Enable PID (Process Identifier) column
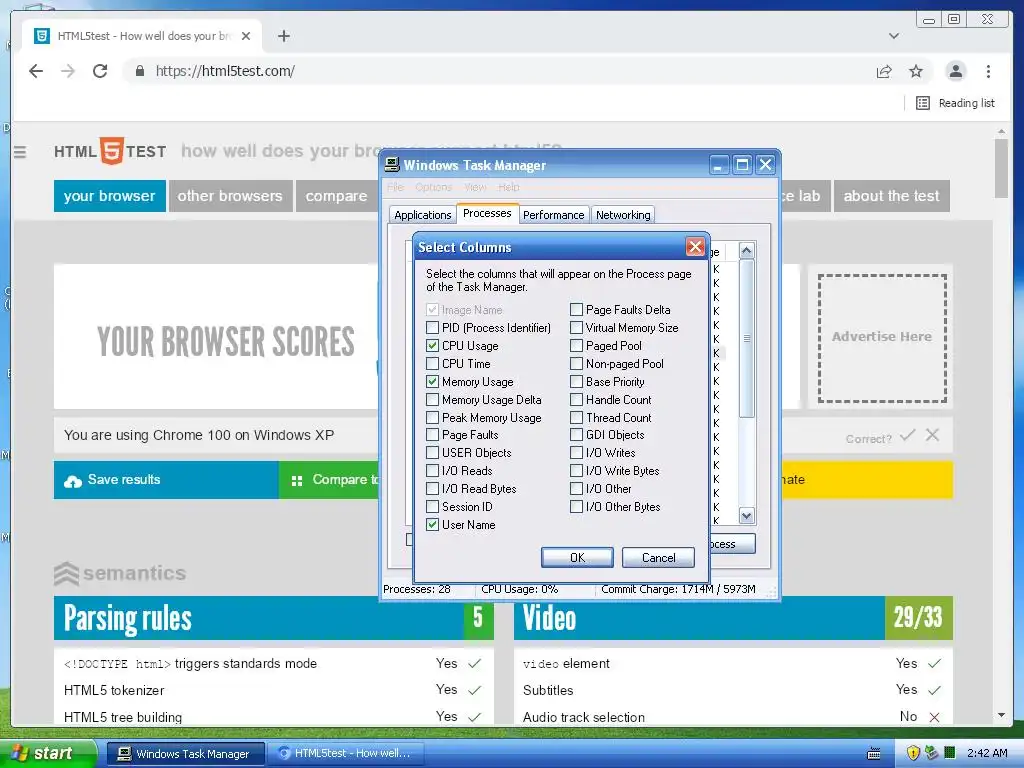Image resolution: width=1024 pixels, height=768 pixels. click(x=432, y=328)
